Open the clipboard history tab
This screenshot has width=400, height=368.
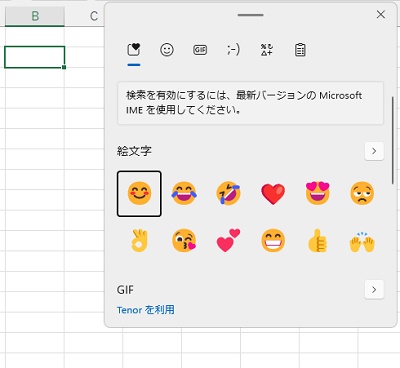[x=300, y=50]
